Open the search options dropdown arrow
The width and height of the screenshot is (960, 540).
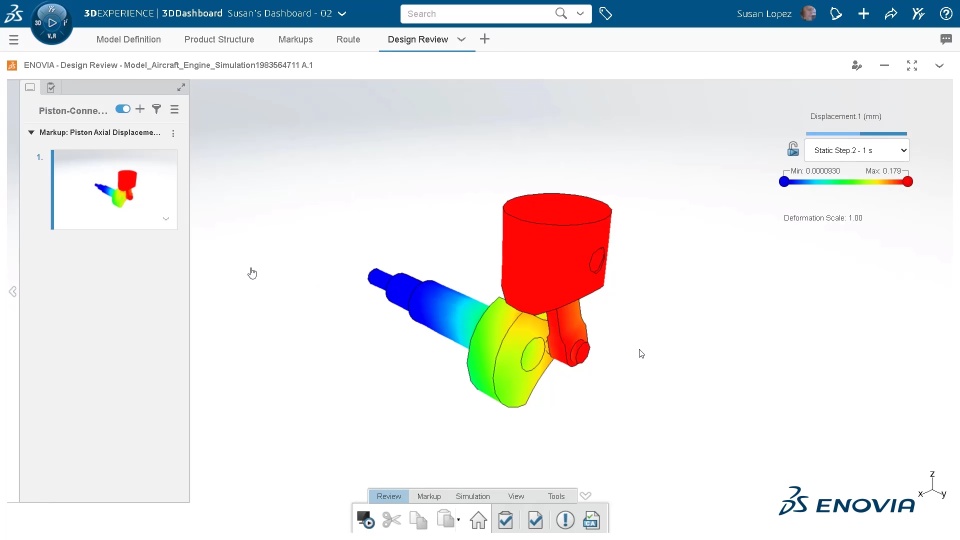point(580,13)
